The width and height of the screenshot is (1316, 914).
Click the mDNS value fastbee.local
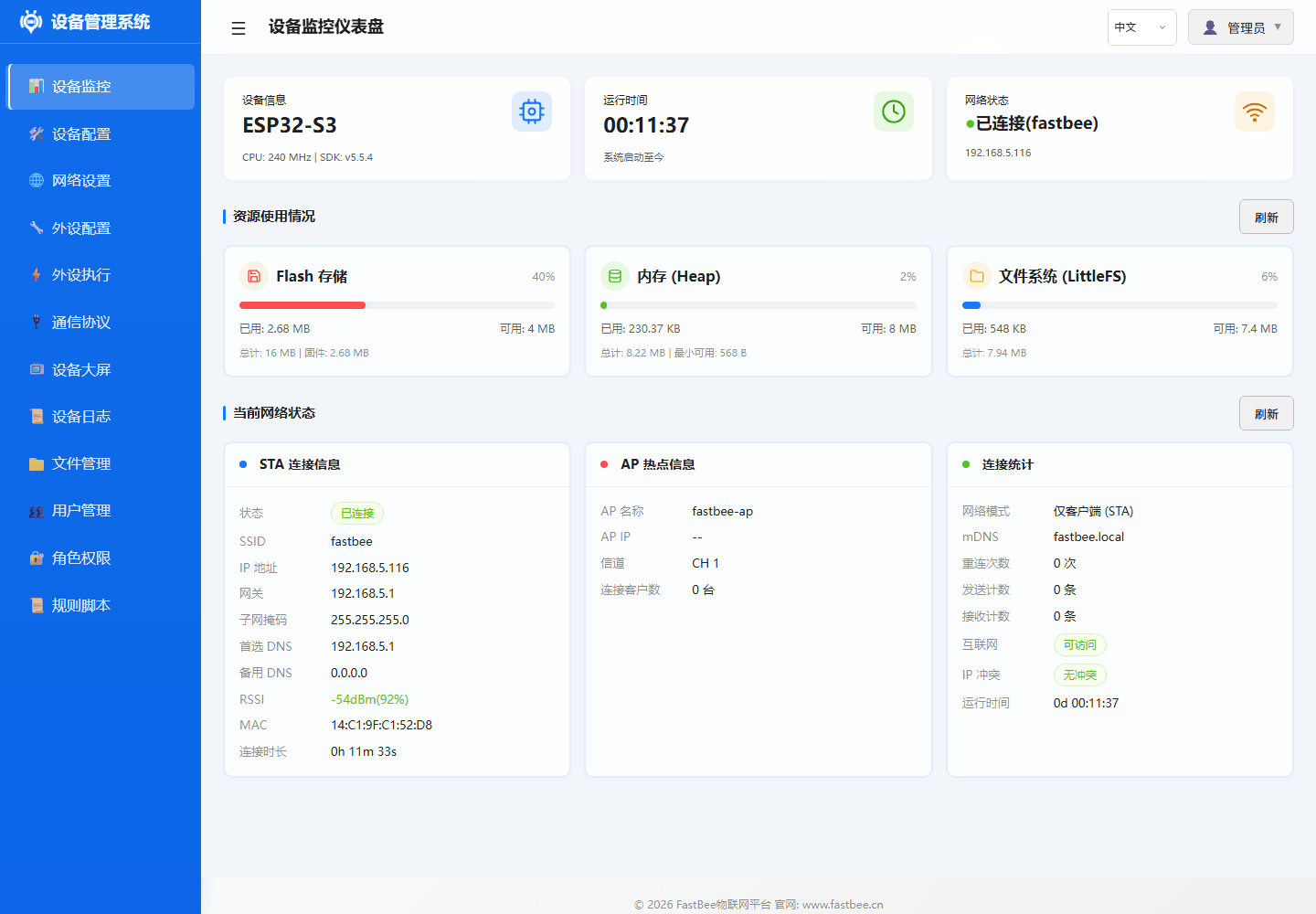tap(1088, 537)
